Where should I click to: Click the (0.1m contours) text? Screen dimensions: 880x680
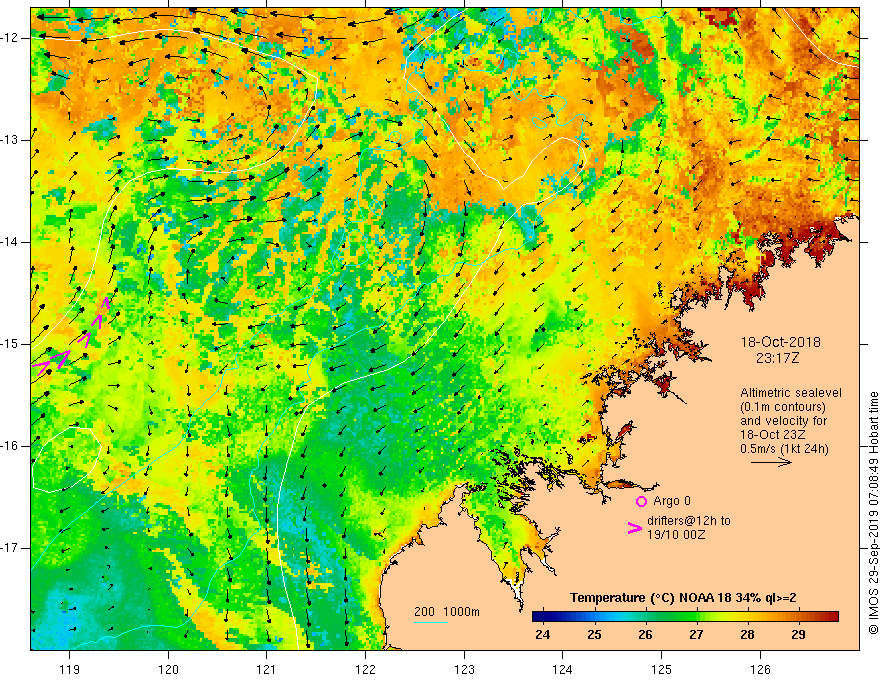783,407
